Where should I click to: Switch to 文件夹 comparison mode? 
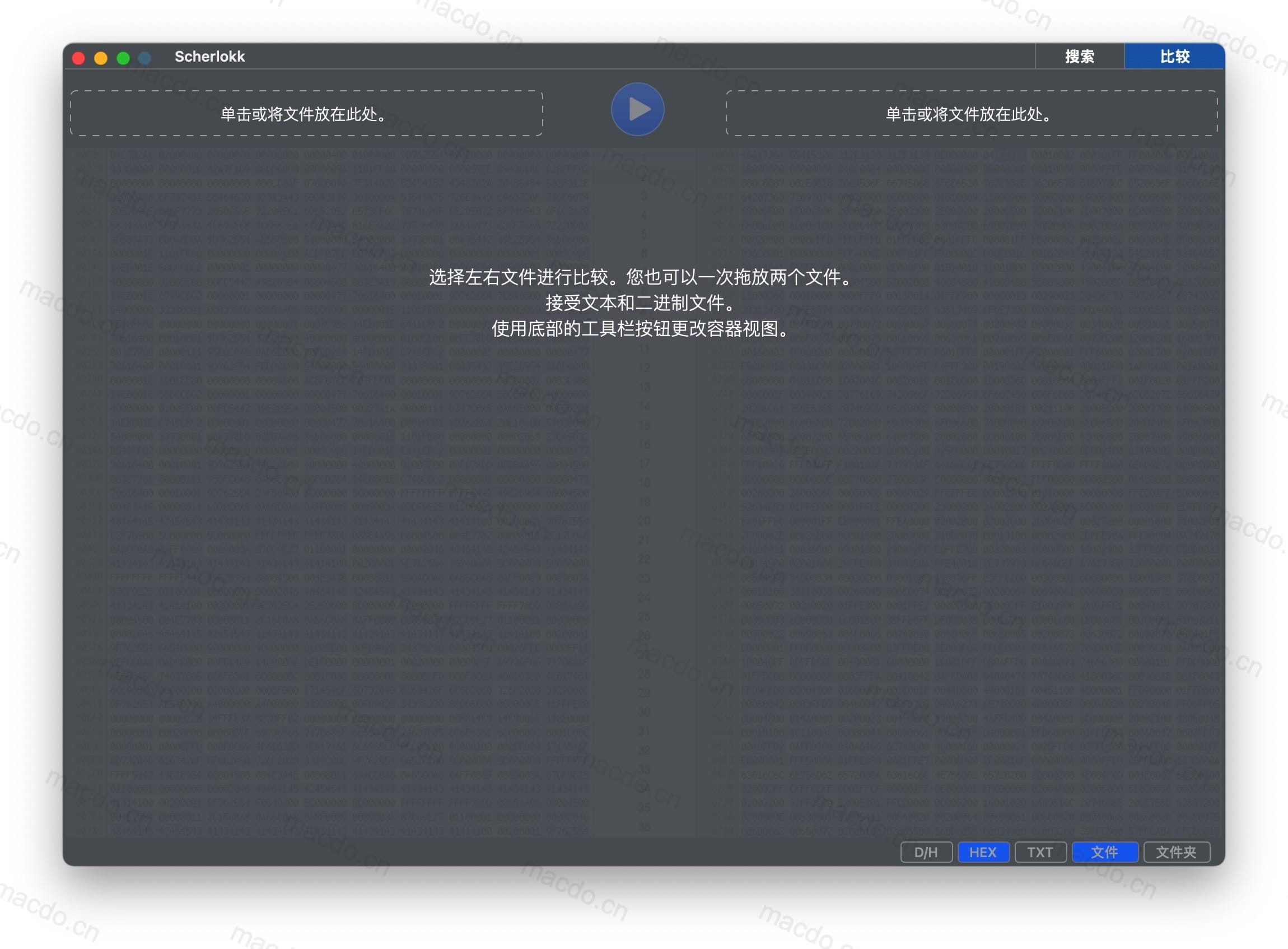1177,852
